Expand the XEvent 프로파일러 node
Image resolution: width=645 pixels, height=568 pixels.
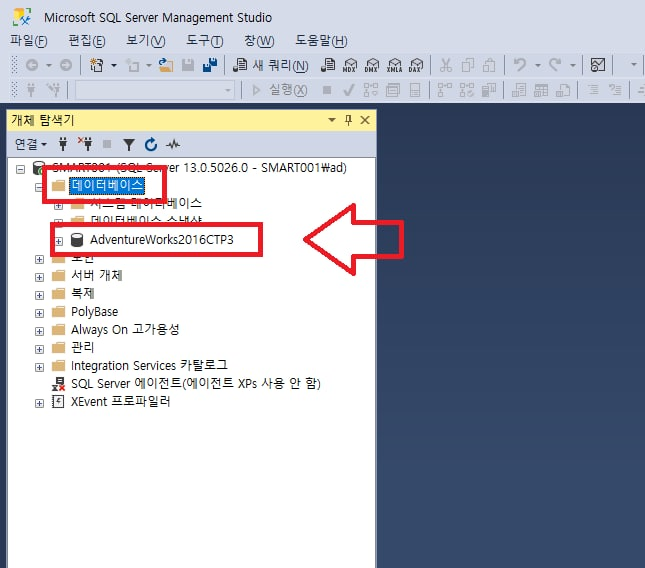39,403
